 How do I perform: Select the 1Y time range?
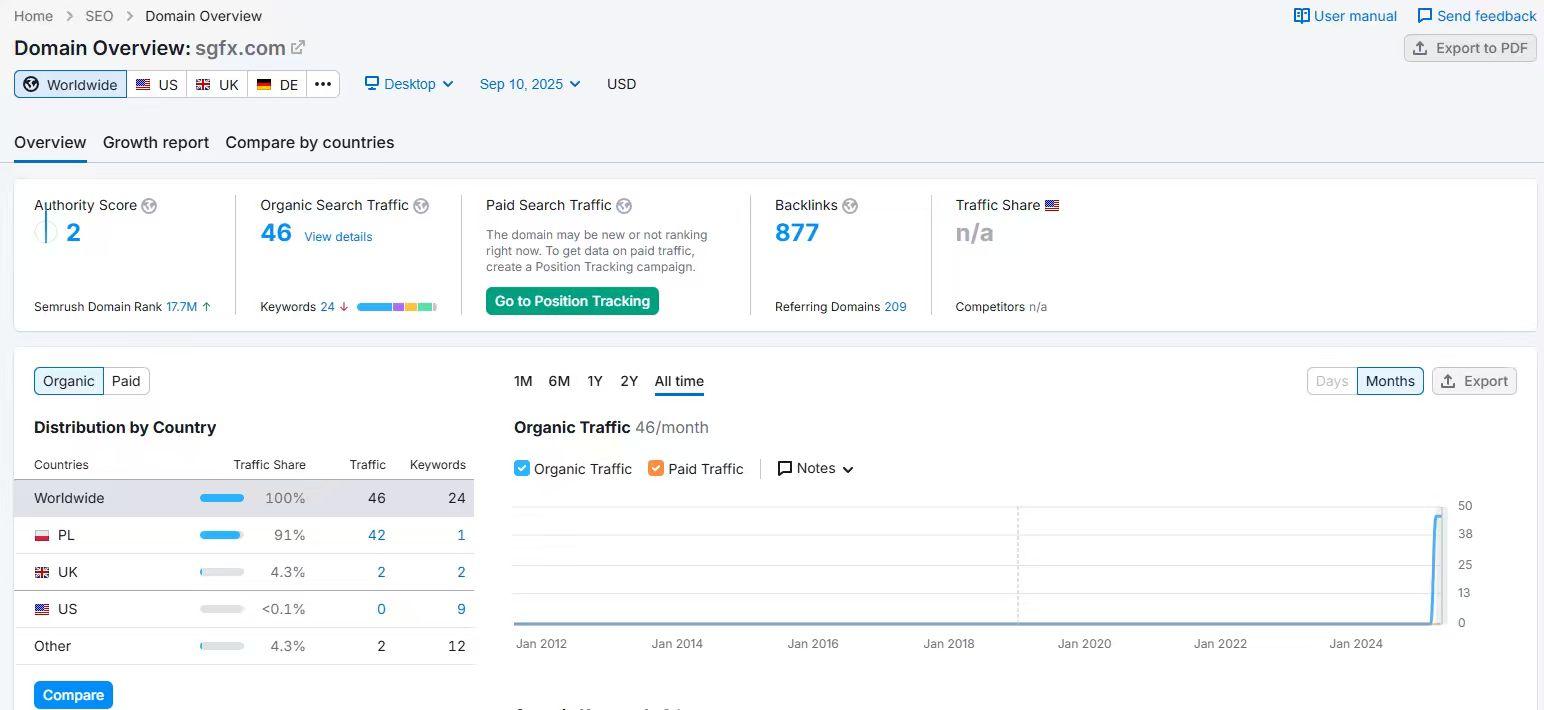(x=595, y=381)
